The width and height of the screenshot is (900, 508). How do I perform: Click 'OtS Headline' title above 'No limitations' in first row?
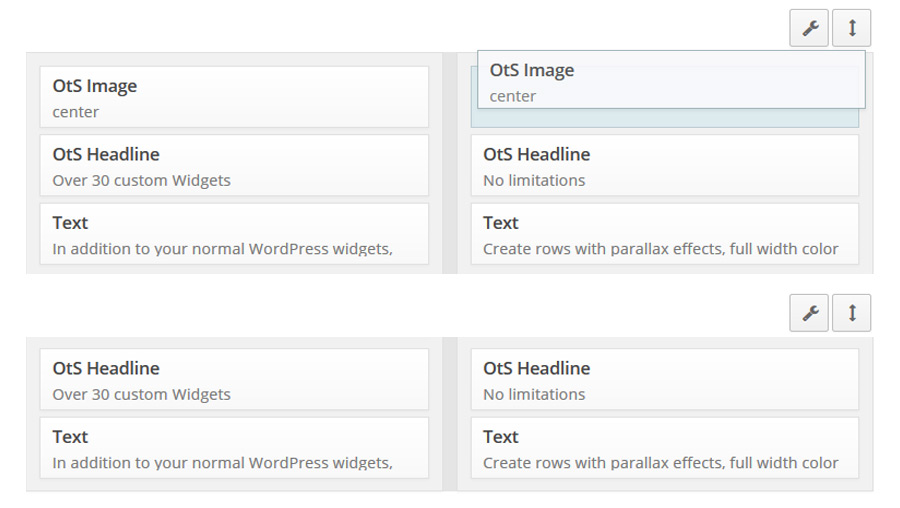tap(536, 154)
